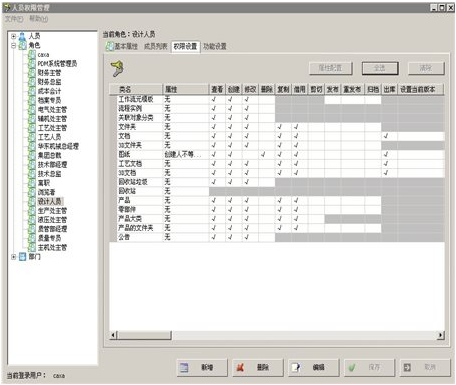
Task: Click the key permission icon above table
Action: pyautogui.click(x=117, y=68)
